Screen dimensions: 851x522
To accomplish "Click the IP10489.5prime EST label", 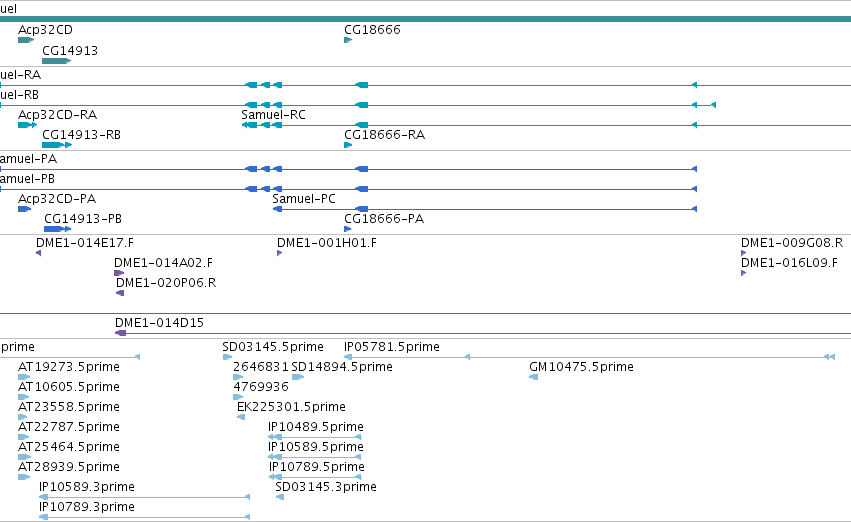I will 316,427.
